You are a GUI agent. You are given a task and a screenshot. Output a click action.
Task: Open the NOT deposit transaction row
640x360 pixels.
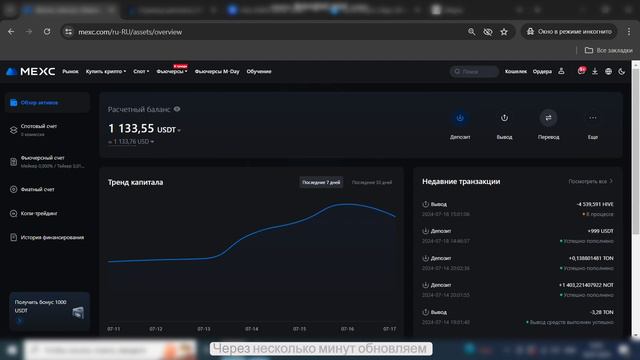[x=518, y=290]
